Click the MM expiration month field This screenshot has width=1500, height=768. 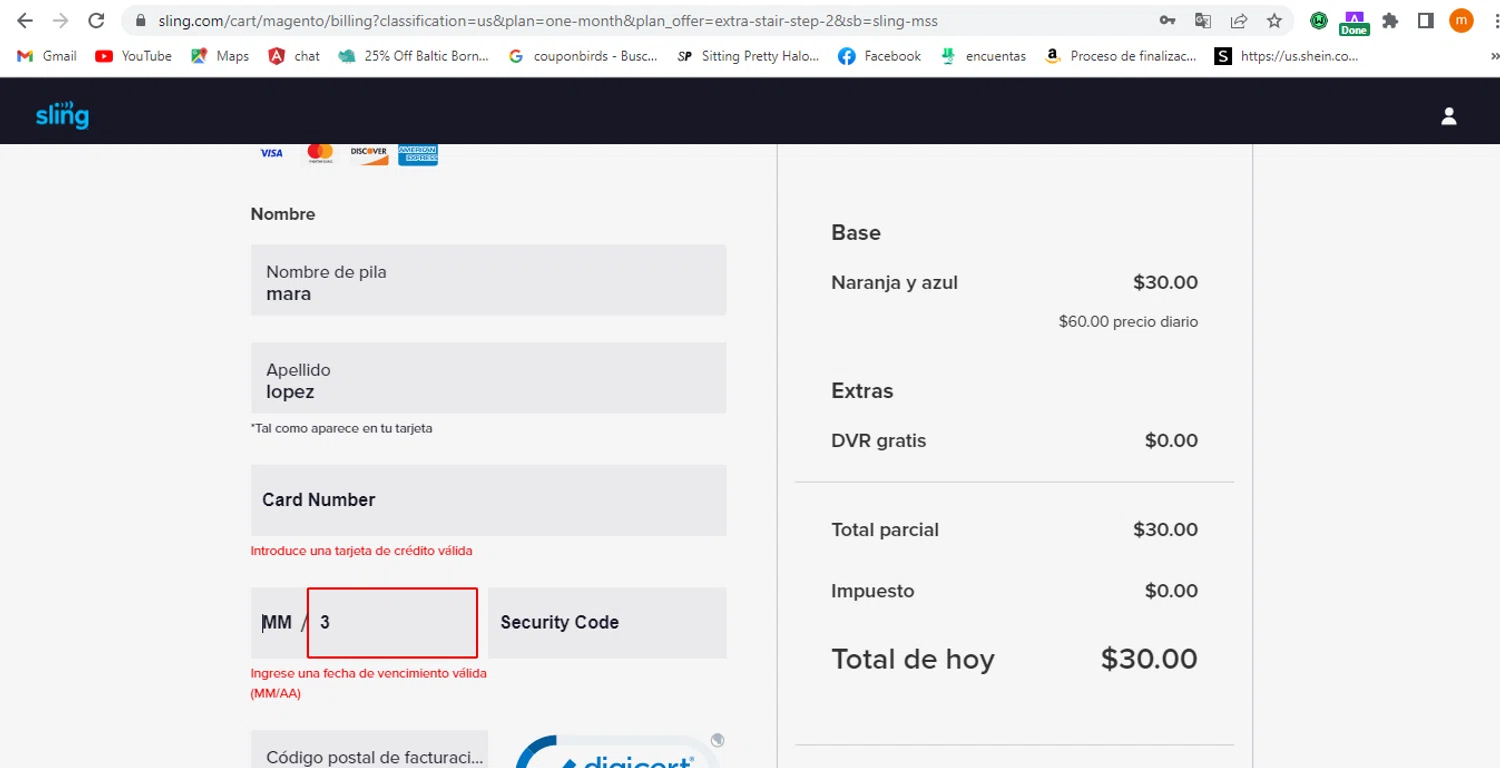[276, 623]
